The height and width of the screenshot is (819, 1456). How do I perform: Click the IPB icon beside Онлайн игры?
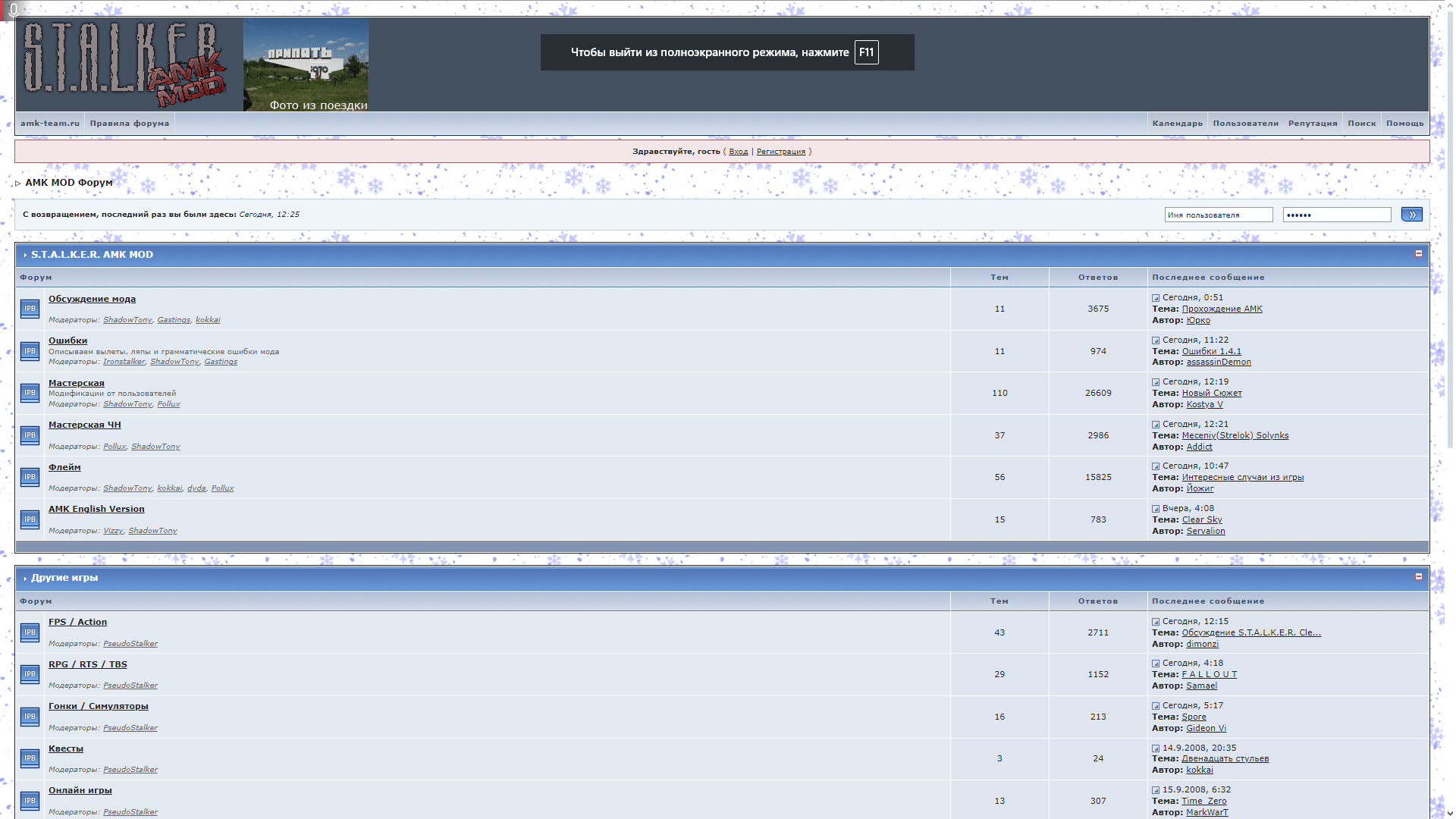(30, 801)
